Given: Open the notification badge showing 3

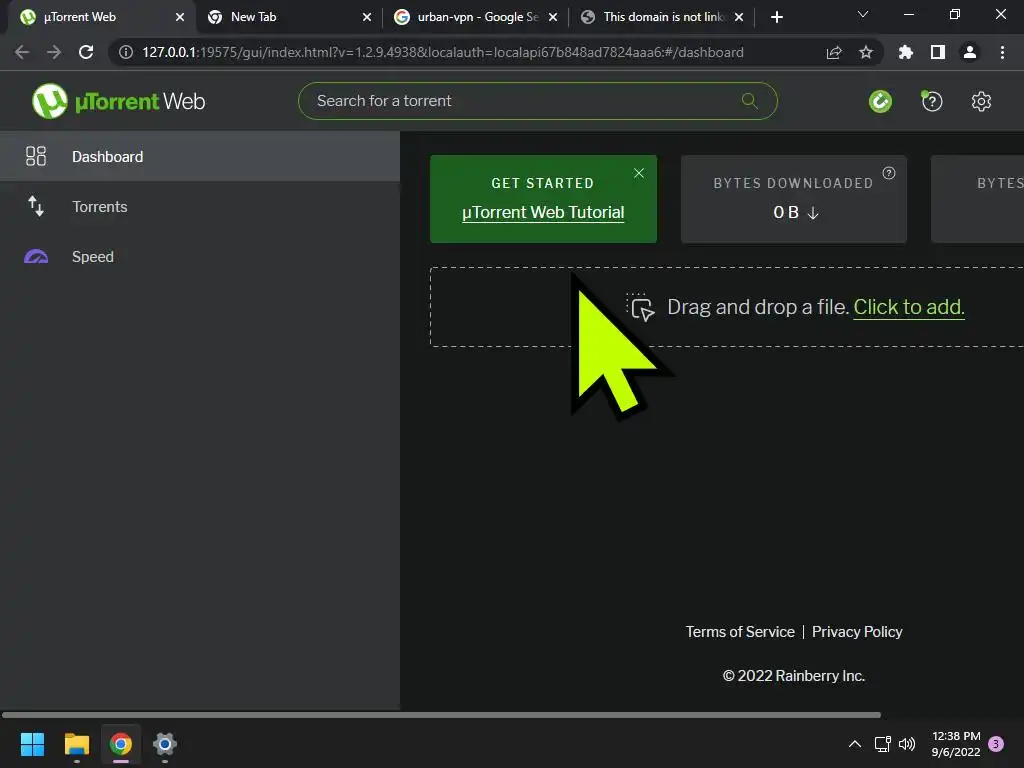Looking at the screenshot, I should pyautogui.click(x=996, y=743).
